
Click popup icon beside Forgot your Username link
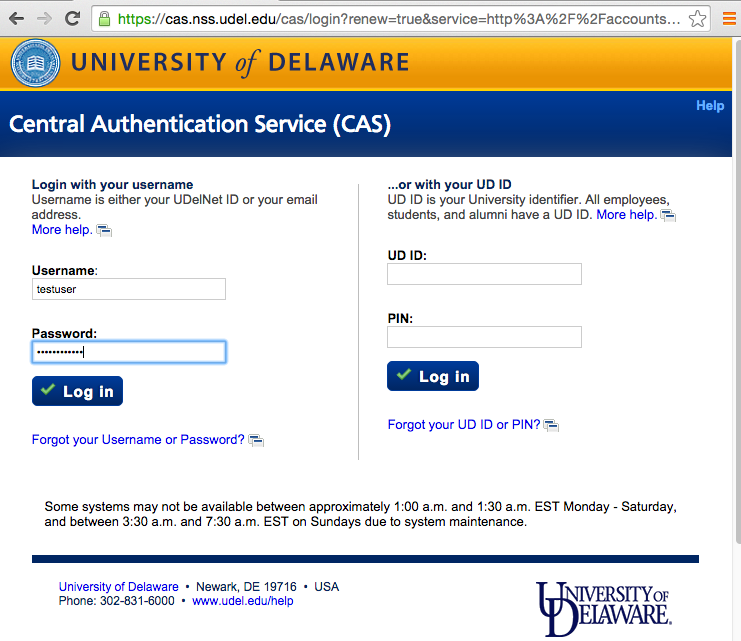tap(256, 440)
